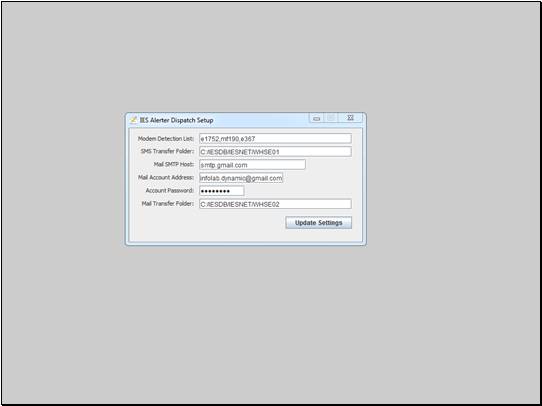This screenshot has height=406, width=542.
Task: Click the "Modem Detection List:" label
Action: click(166, 139)
